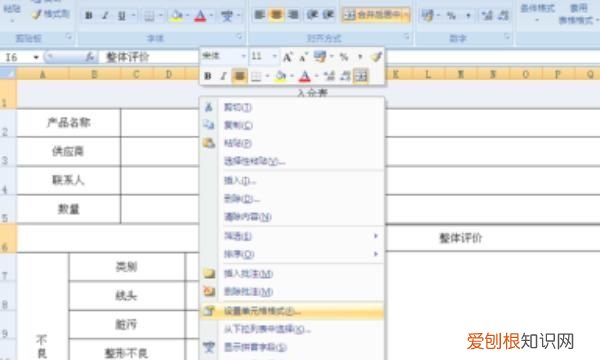Open the Font group dialog launcher (字体)
600x360 pixels.
point(239,36)
